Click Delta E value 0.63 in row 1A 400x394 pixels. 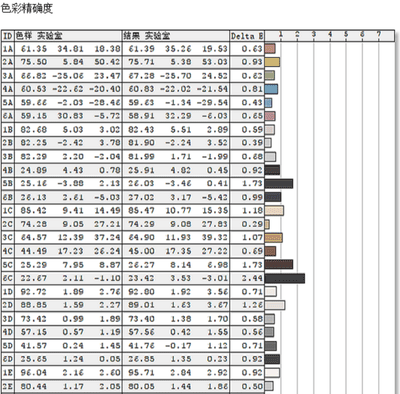pyautogui.click(x=252, y=49)
